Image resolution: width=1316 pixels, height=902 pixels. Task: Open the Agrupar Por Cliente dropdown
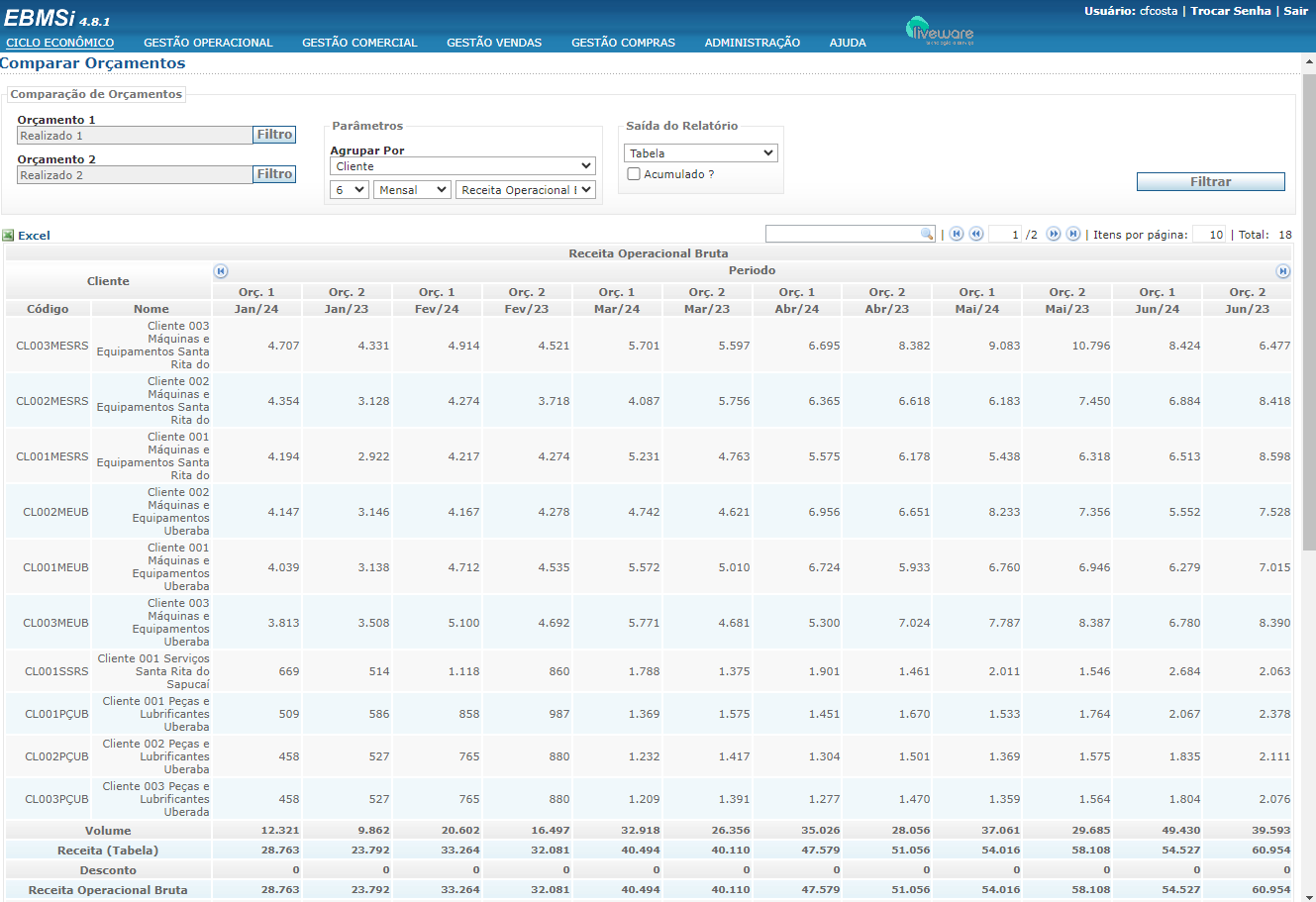tap(462, 166)
